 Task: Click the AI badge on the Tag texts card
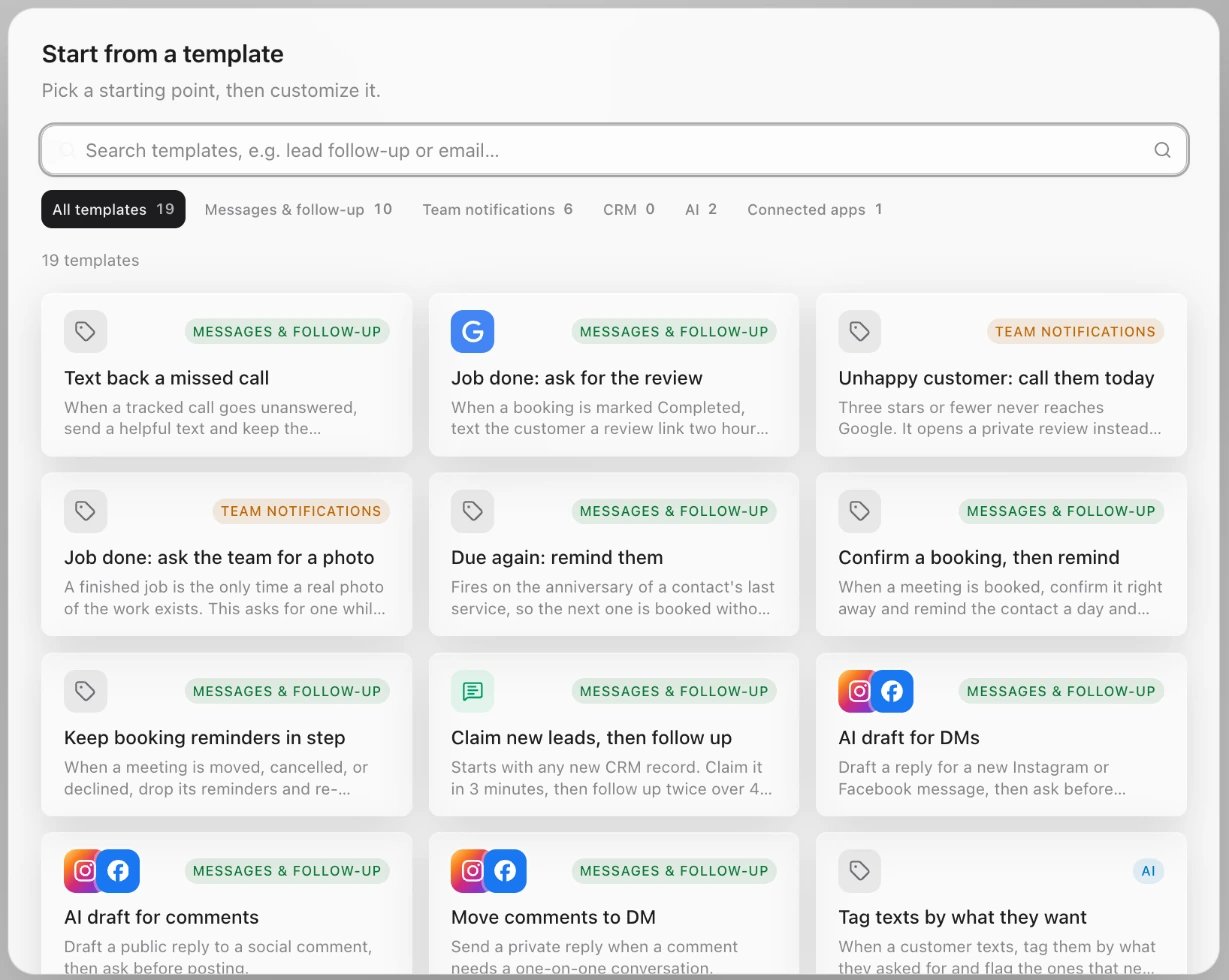click(1148, 871)
